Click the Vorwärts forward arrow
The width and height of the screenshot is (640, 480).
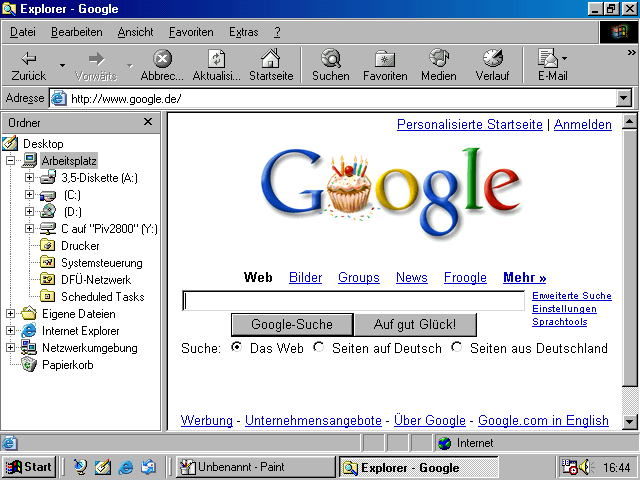coord(96,65)
